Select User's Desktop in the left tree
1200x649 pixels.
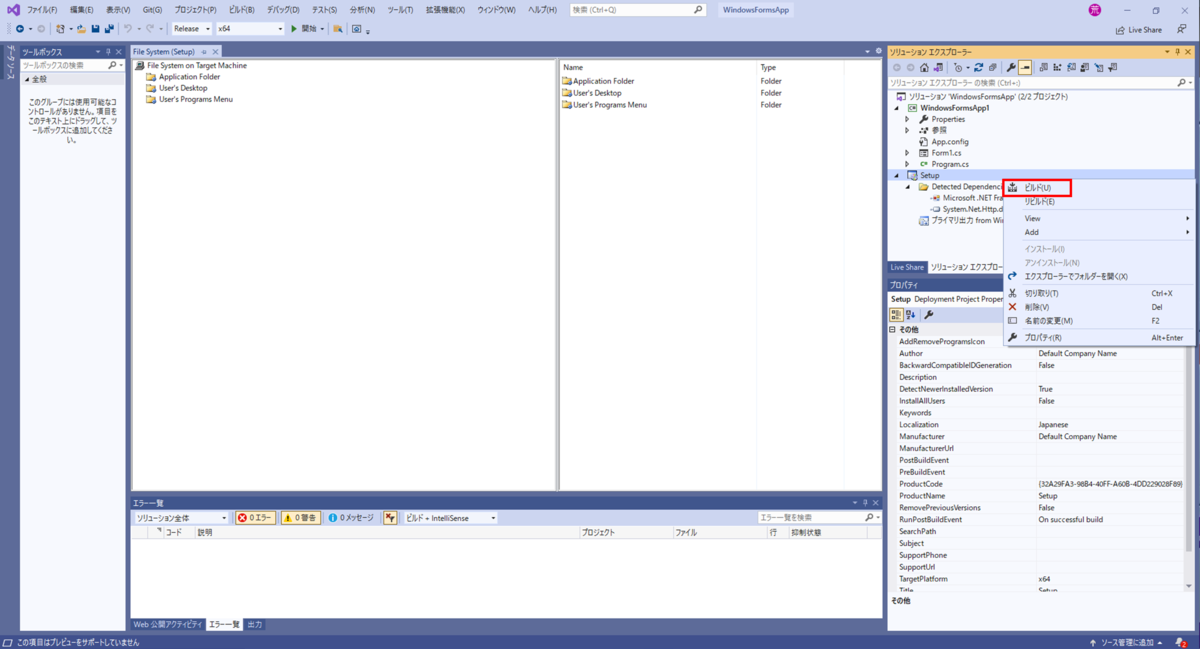click(x=183, y=88)
